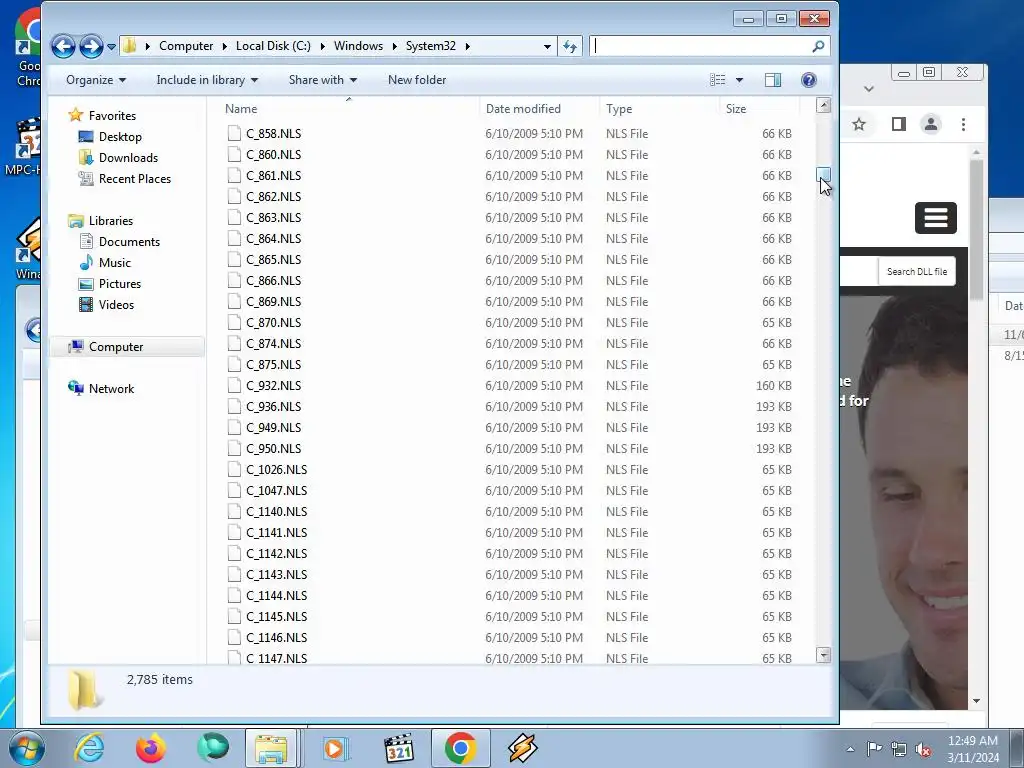Open the address bar history dropdown
This screenshot has height=768, width=1024.
click(547, 46)
